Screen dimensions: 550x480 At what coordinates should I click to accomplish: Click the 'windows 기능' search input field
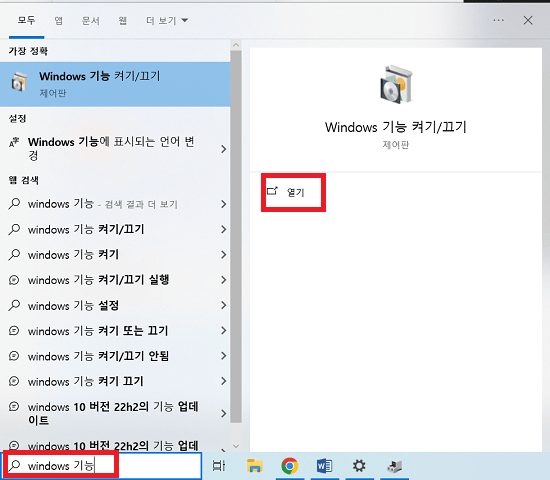(x=102, y=465)
